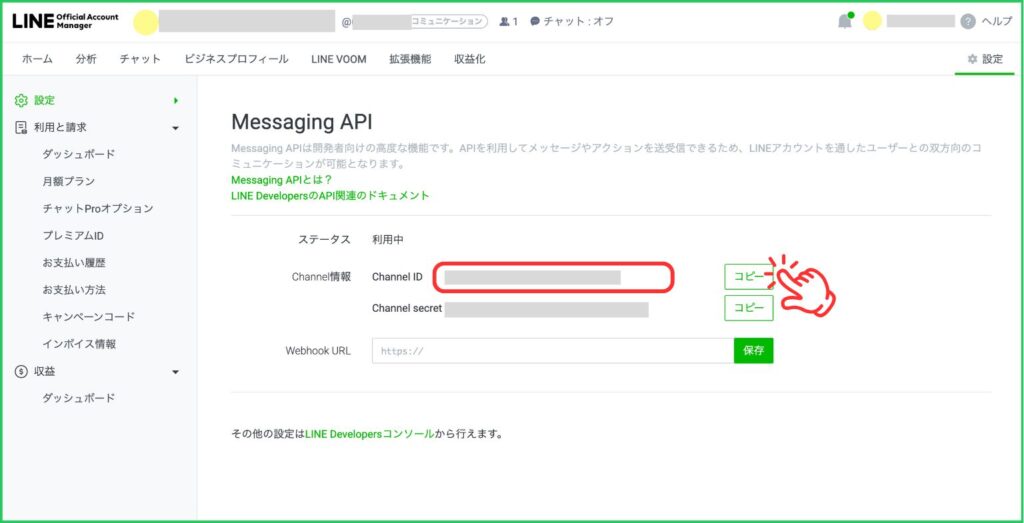Open the notification bell icon
Viewport: 1024px width, 523px height.
(x=845, y=21)
